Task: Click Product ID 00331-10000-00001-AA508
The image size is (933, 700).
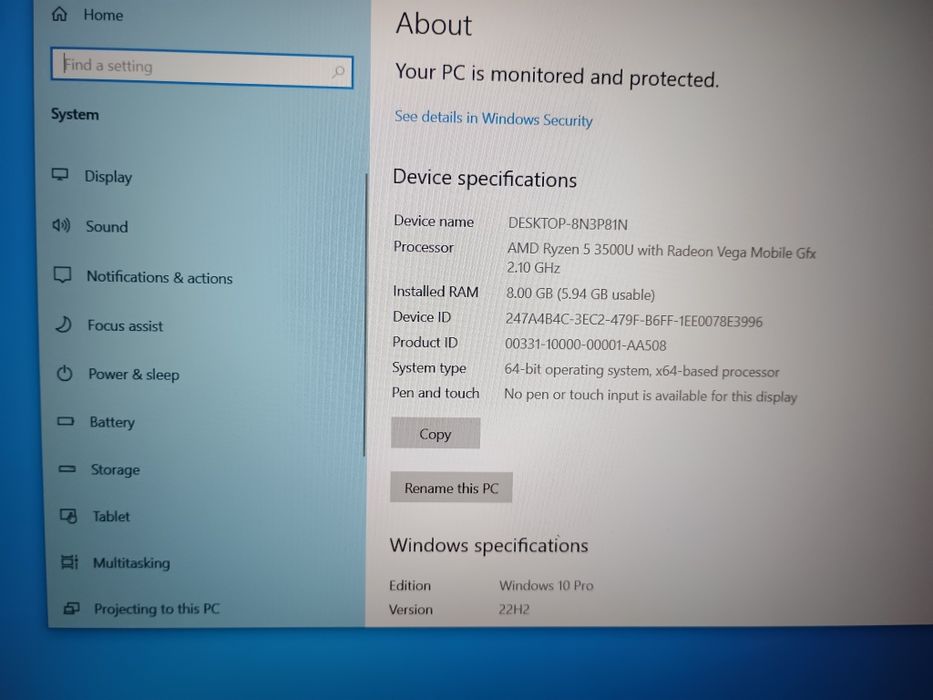Action: (586, 345)
